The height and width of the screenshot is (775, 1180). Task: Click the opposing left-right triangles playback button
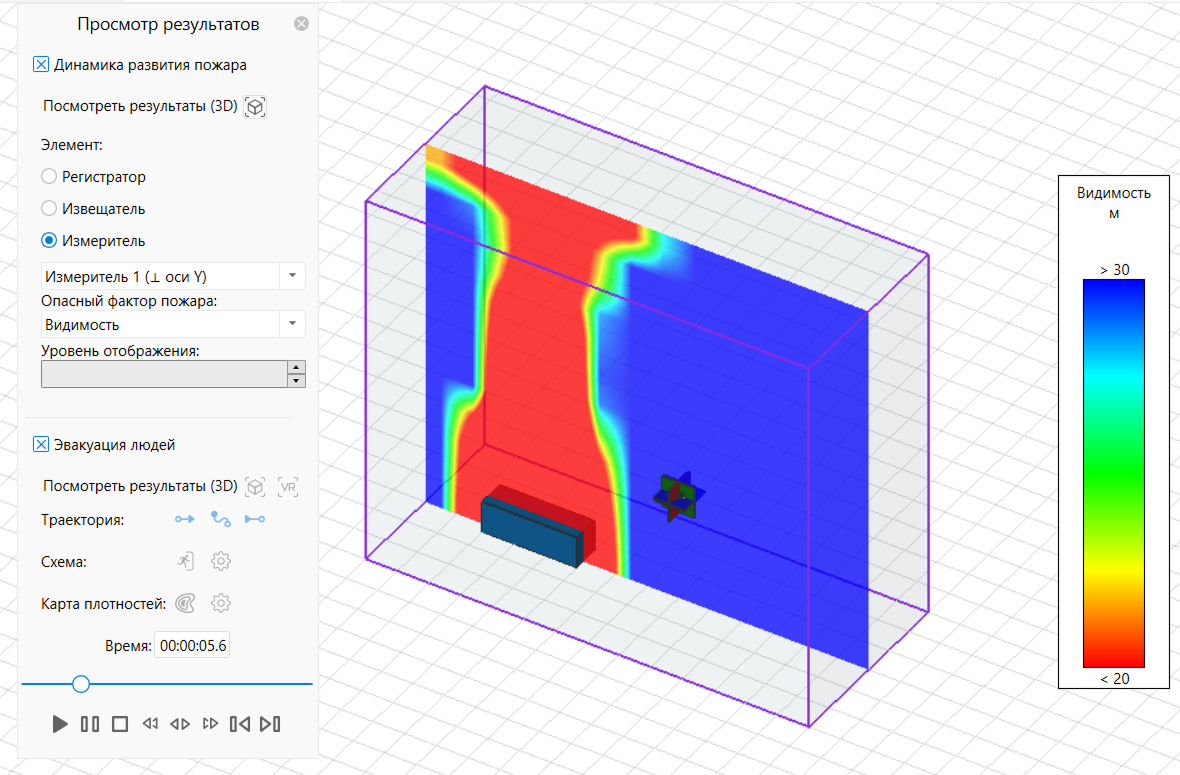click(x=180, y=724)
